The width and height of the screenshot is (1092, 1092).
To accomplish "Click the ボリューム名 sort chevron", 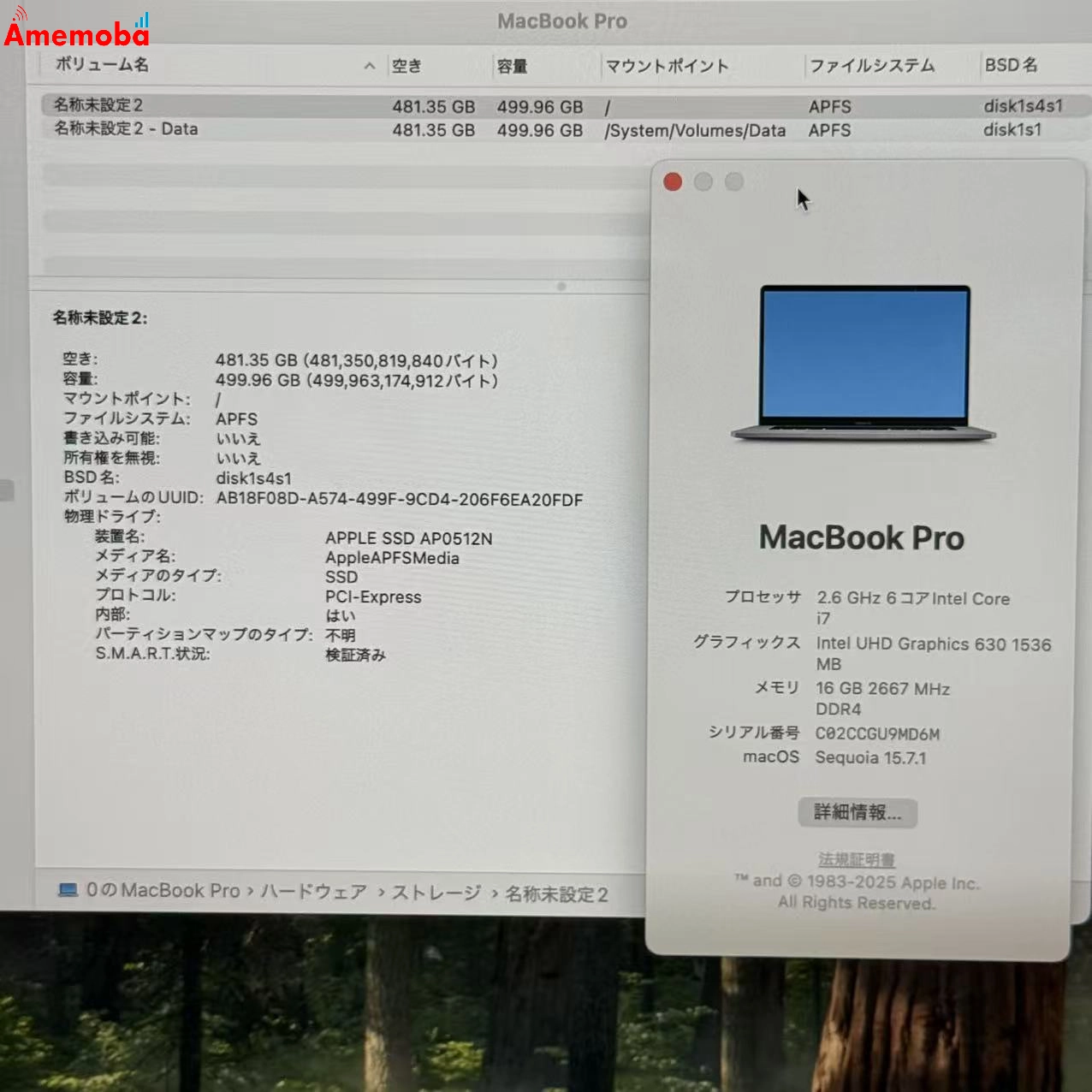I will point(369,66).
